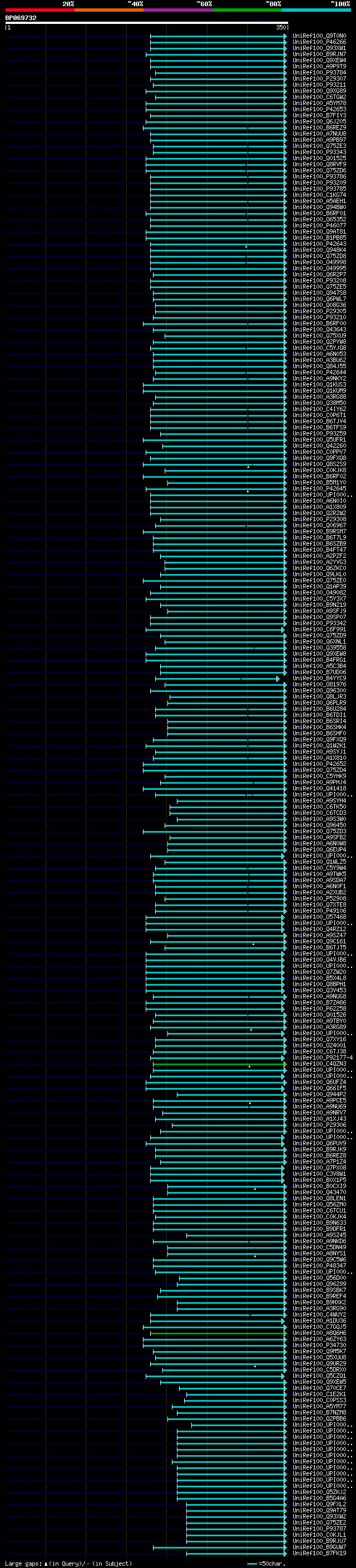Select the UniRef100_A9TWK5 label

(319, 874)
